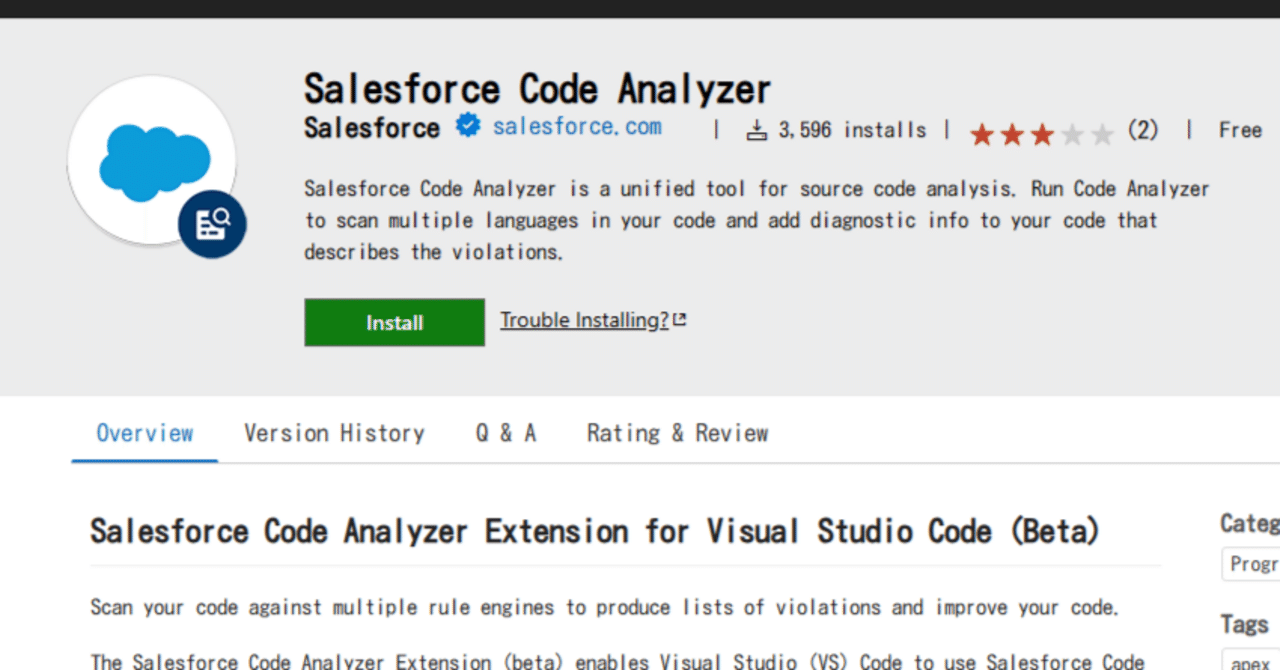The width and height of the screenshot is (1280, 670).
Task: Click the 3,596 installs count
Action: pyautogui.click(x=851, y=129)
